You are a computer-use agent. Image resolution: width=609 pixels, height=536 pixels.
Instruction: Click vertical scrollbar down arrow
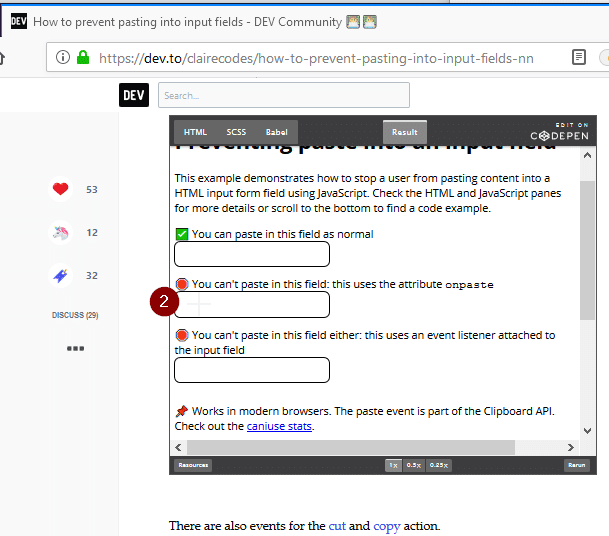click(x=587, y=430)
